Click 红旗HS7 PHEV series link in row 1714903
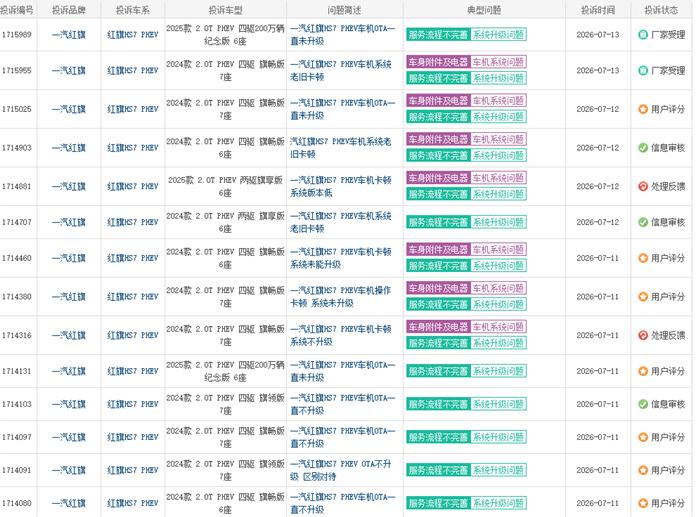Image resolution: width=700 pixels, height=517 pixels. tap(133, 148)
